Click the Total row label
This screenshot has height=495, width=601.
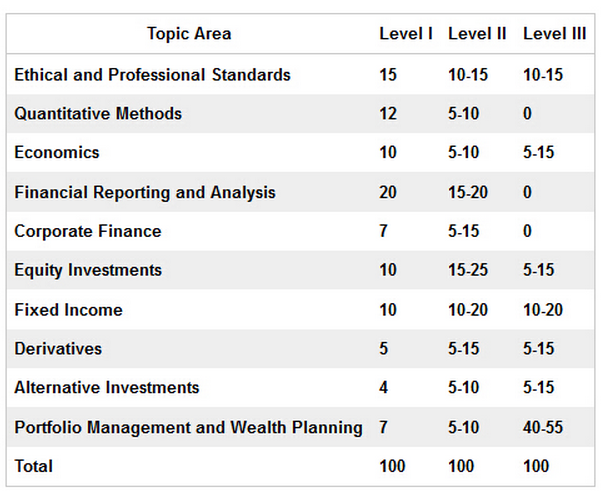(x=34, y=466)
